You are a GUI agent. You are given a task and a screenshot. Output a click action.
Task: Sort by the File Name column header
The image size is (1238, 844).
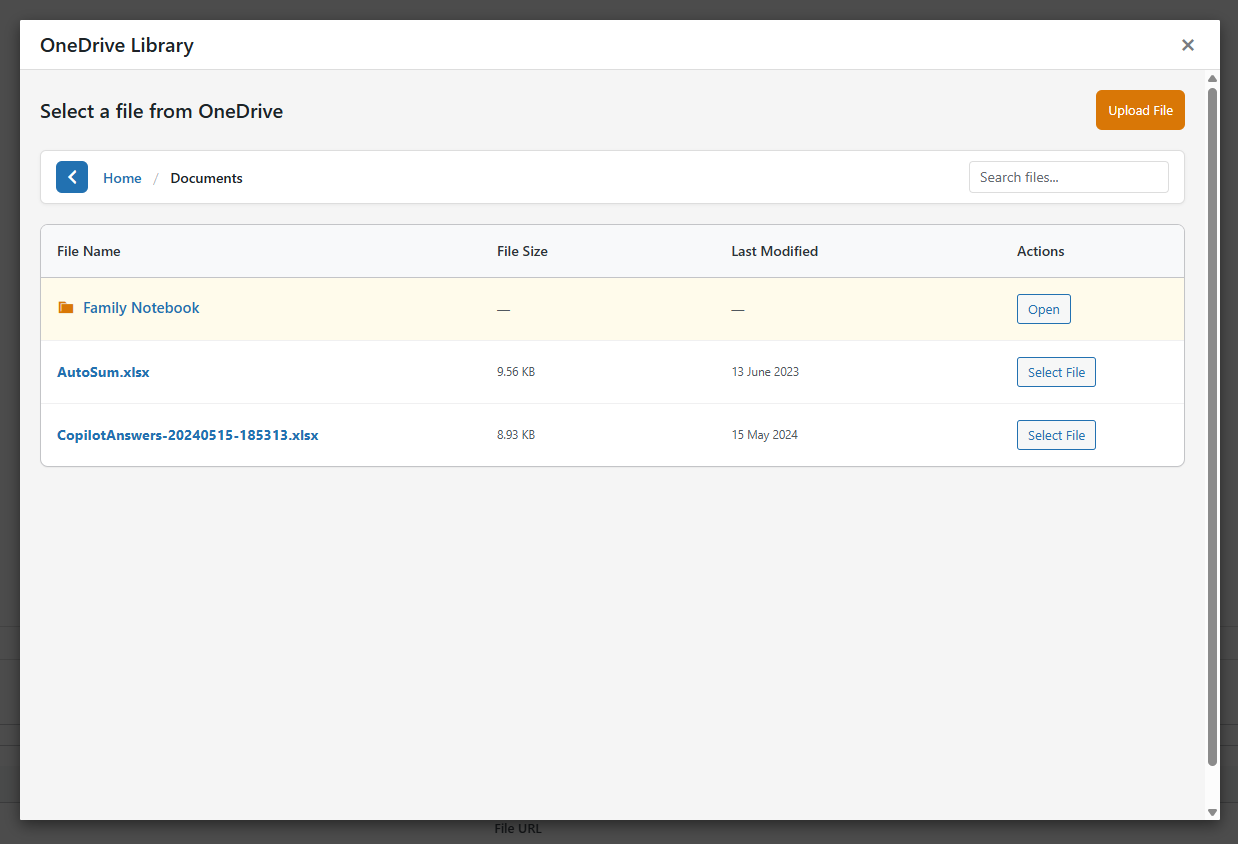(x=88, y=251)
